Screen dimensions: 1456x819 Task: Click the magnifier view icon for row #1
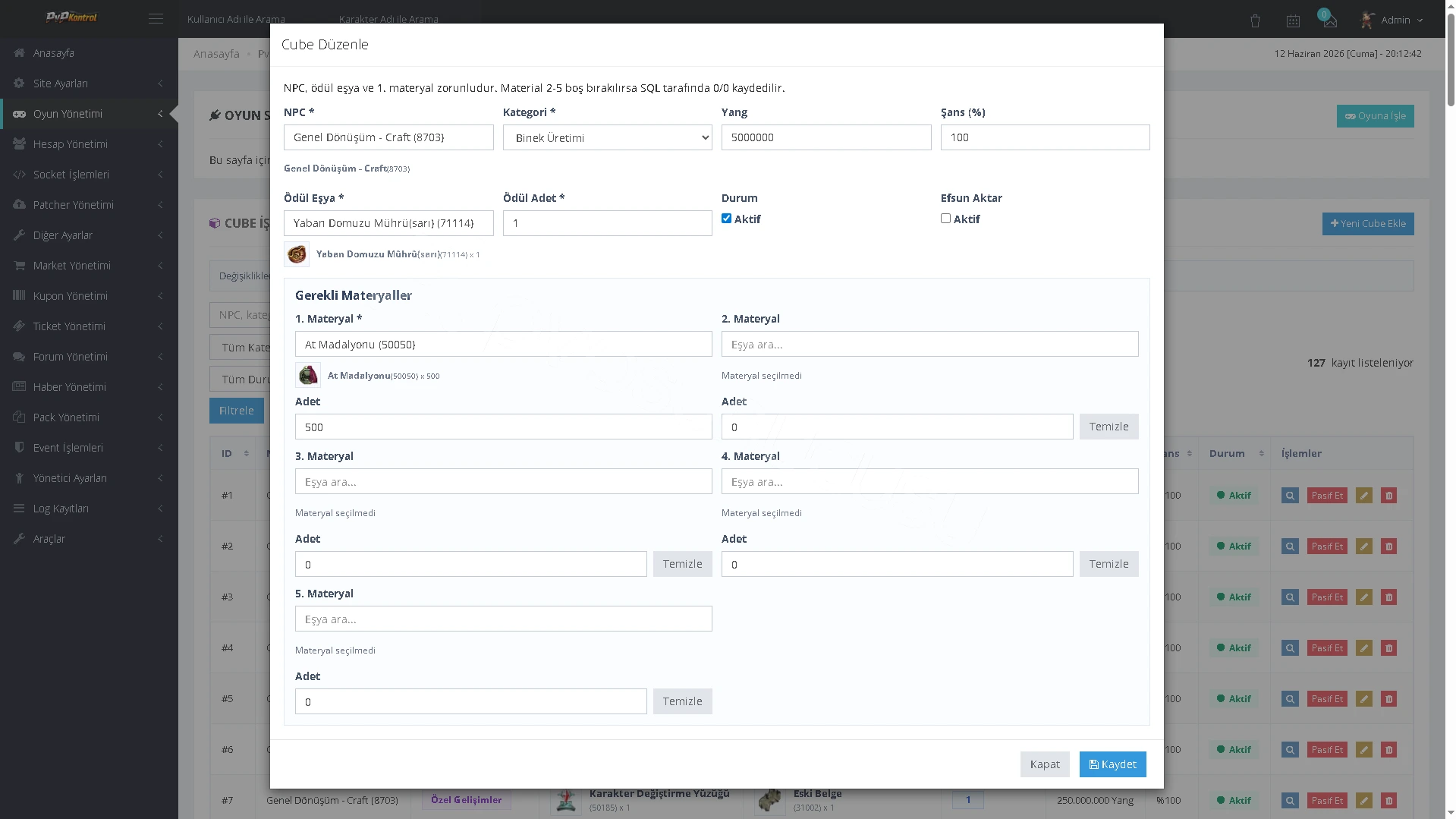[1290, 496]
